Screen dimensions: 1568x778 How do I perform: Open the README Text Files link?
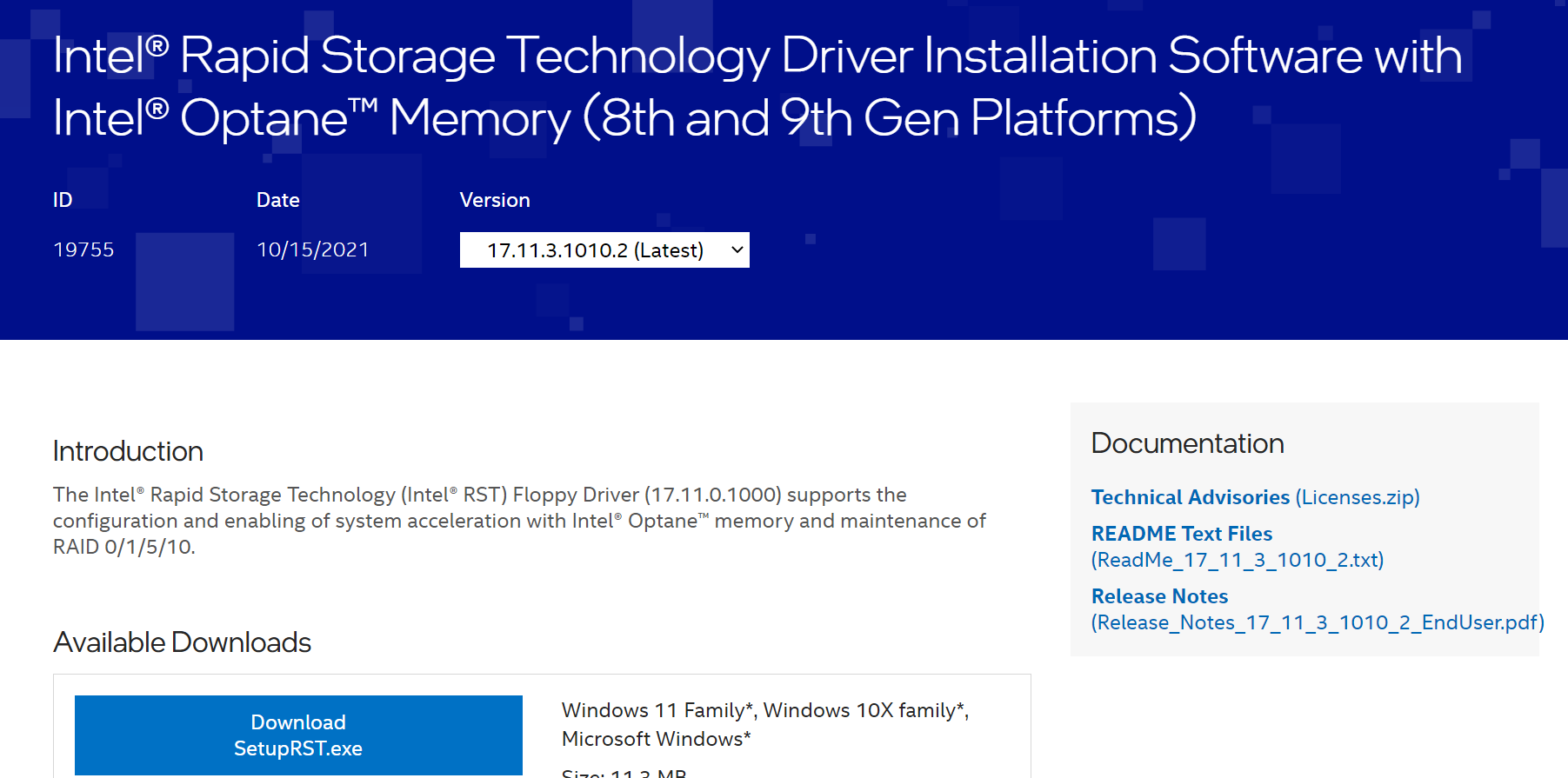[1181, 534]
